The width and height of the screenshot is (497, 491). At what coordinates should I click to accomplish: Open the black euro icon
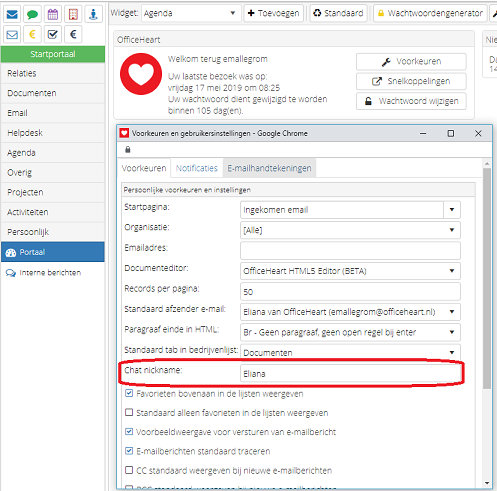pos(73,34)
